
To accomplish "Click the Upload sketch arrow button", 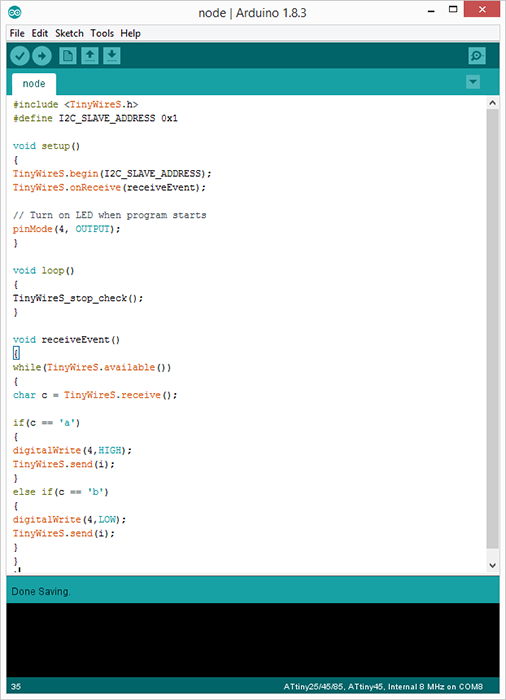I will [x=42, y=56].
